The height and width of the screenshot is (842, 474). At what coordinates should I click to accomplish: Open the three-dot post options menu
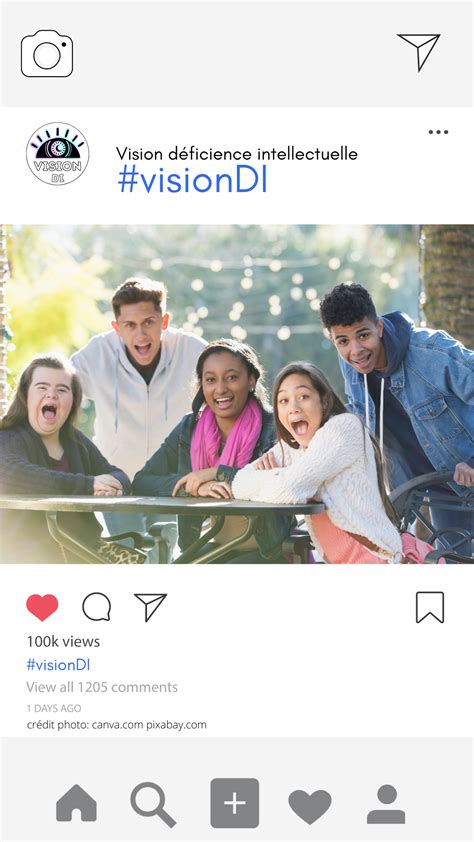[438, 132]
